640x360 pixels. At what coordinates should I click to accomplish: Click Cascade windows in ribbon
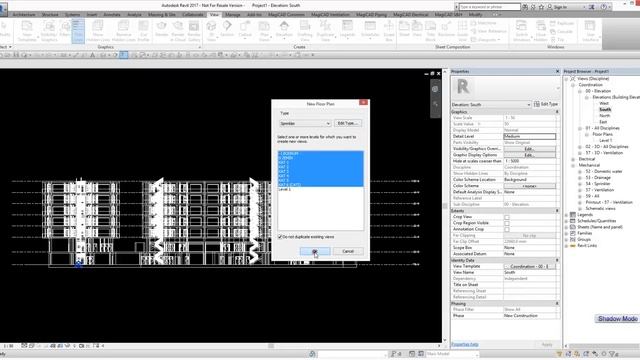pos(562,31)
